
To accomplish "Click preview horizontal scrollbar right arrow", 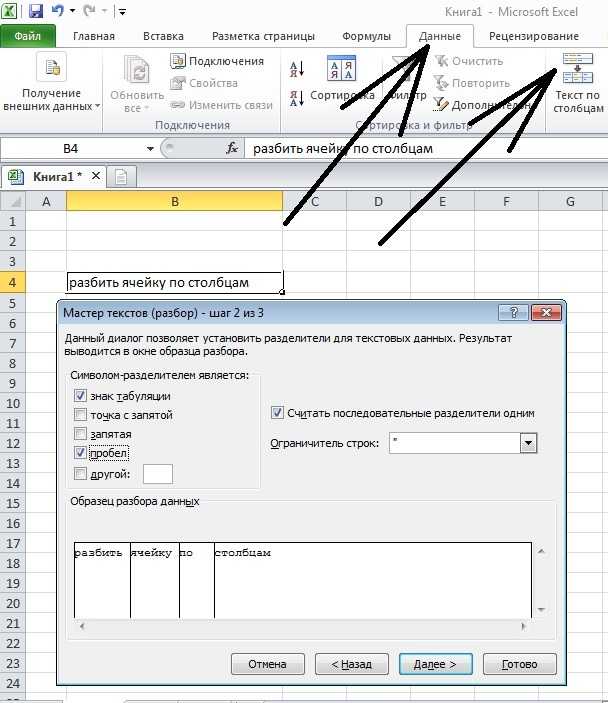I will 523,626.
